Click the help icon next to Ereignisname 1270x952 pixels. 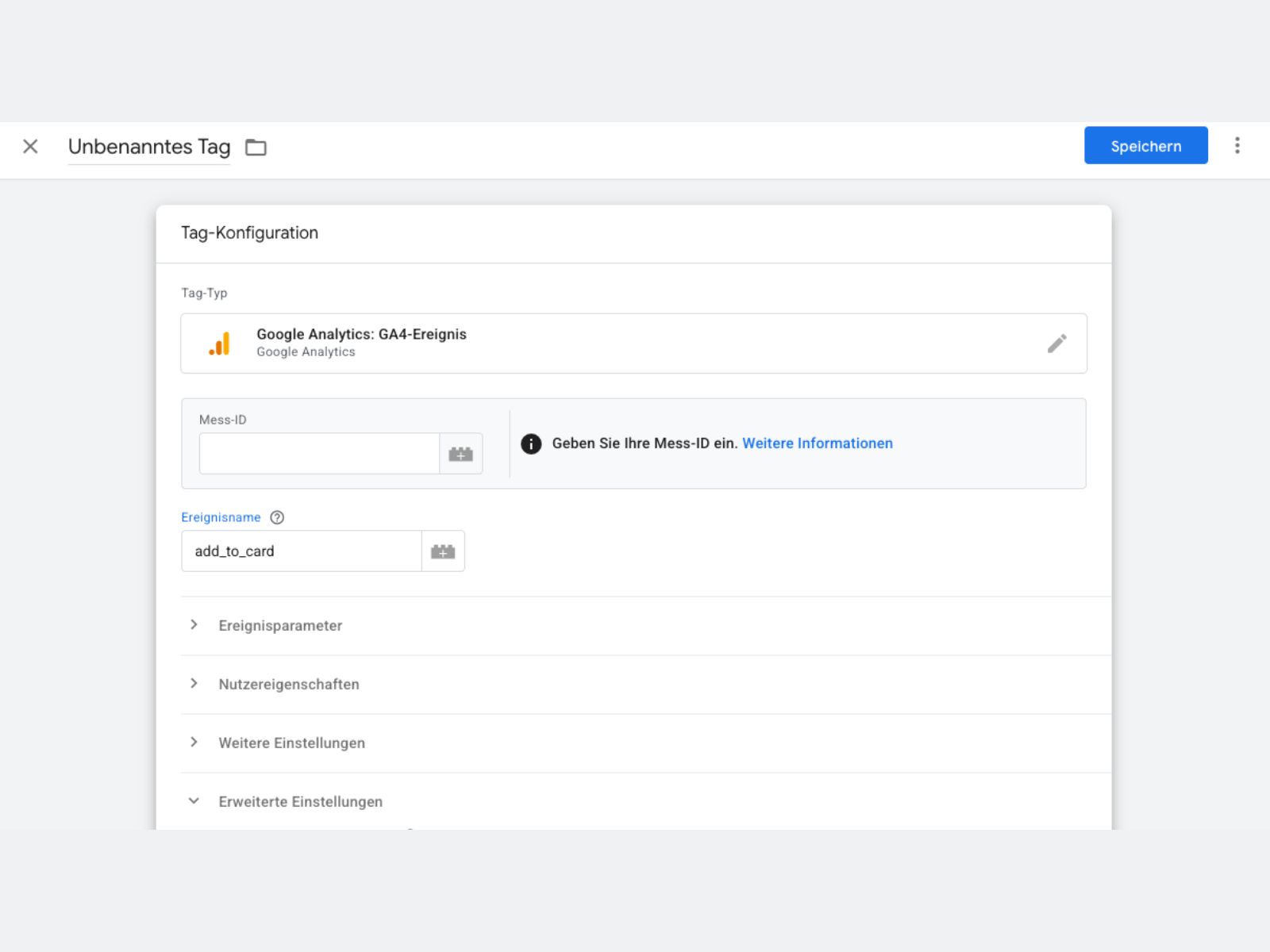tap(277, 517)
